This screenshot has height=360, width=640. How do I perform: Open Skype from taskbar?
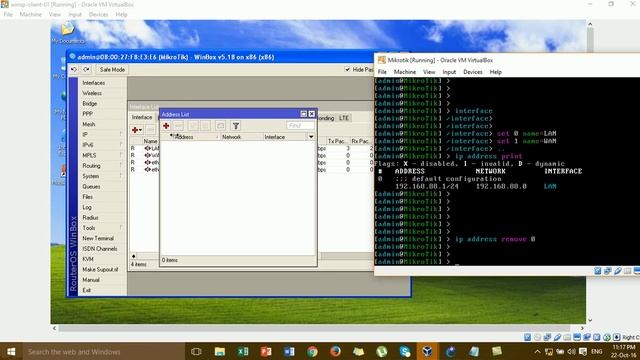(x=405, y=351)
